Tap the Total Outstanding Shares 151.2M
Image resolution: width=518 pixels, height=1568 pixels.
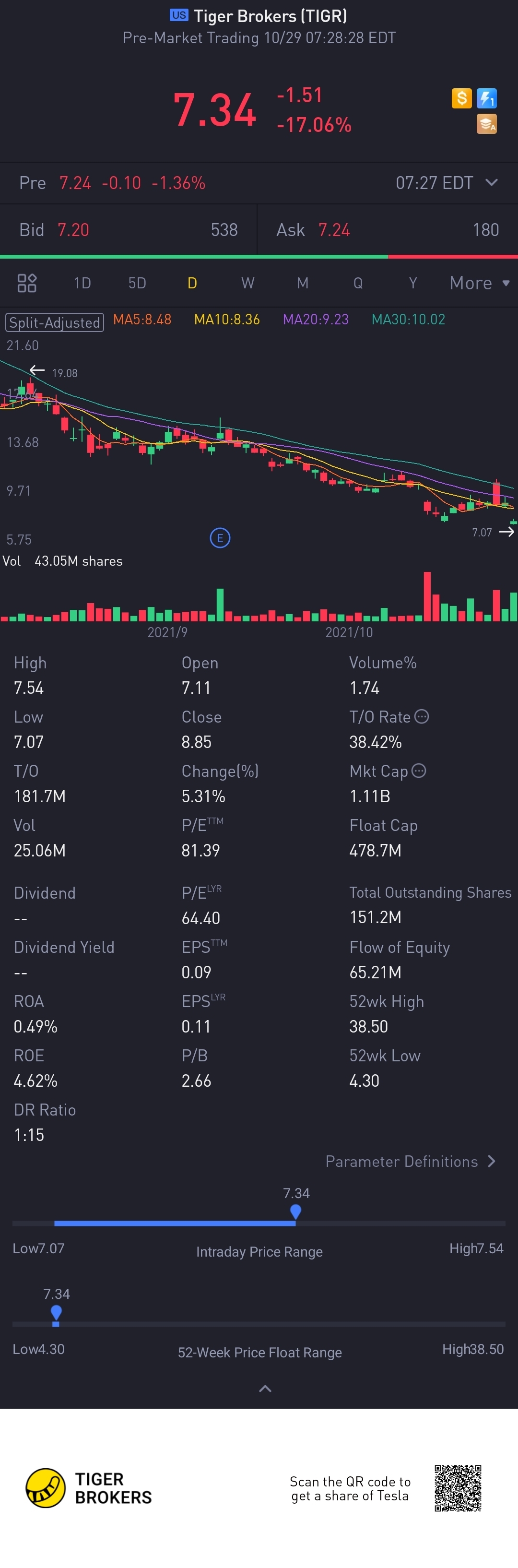tap(375, 917)
